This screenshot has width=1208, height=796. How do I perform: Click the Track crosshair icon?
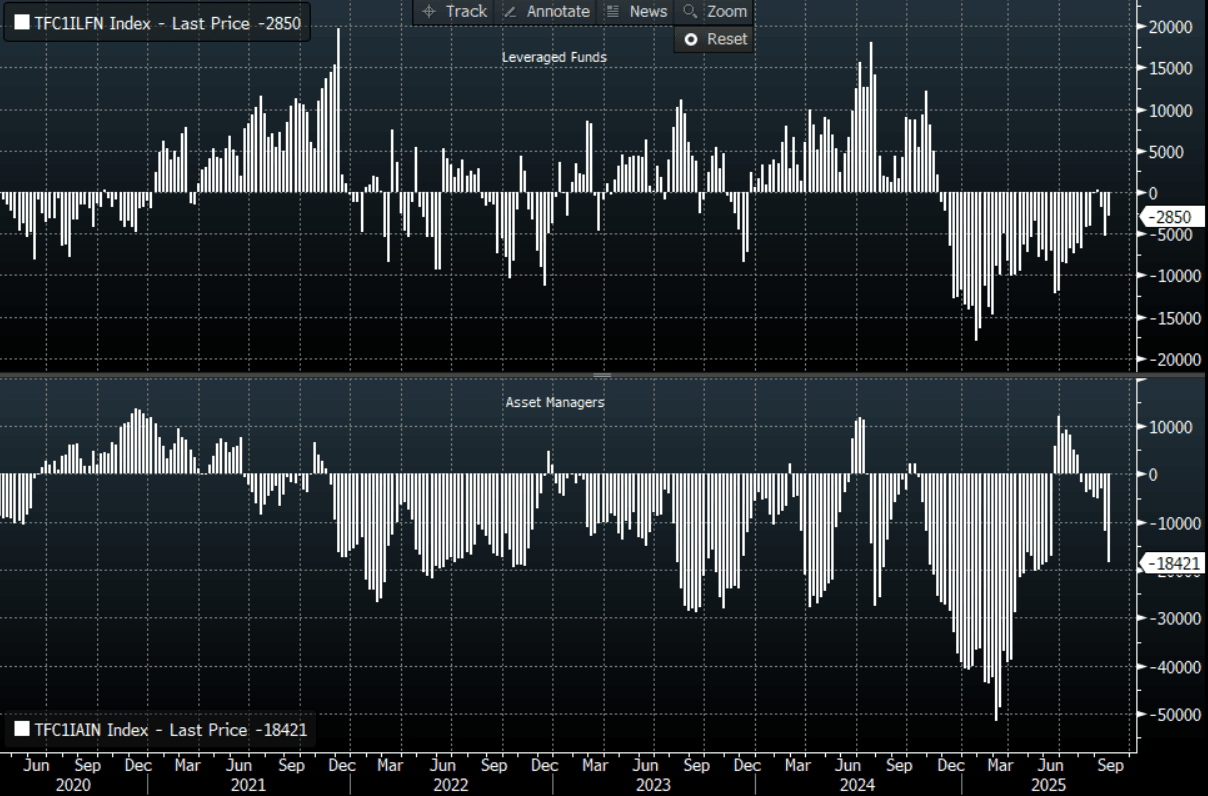point(429,11)
